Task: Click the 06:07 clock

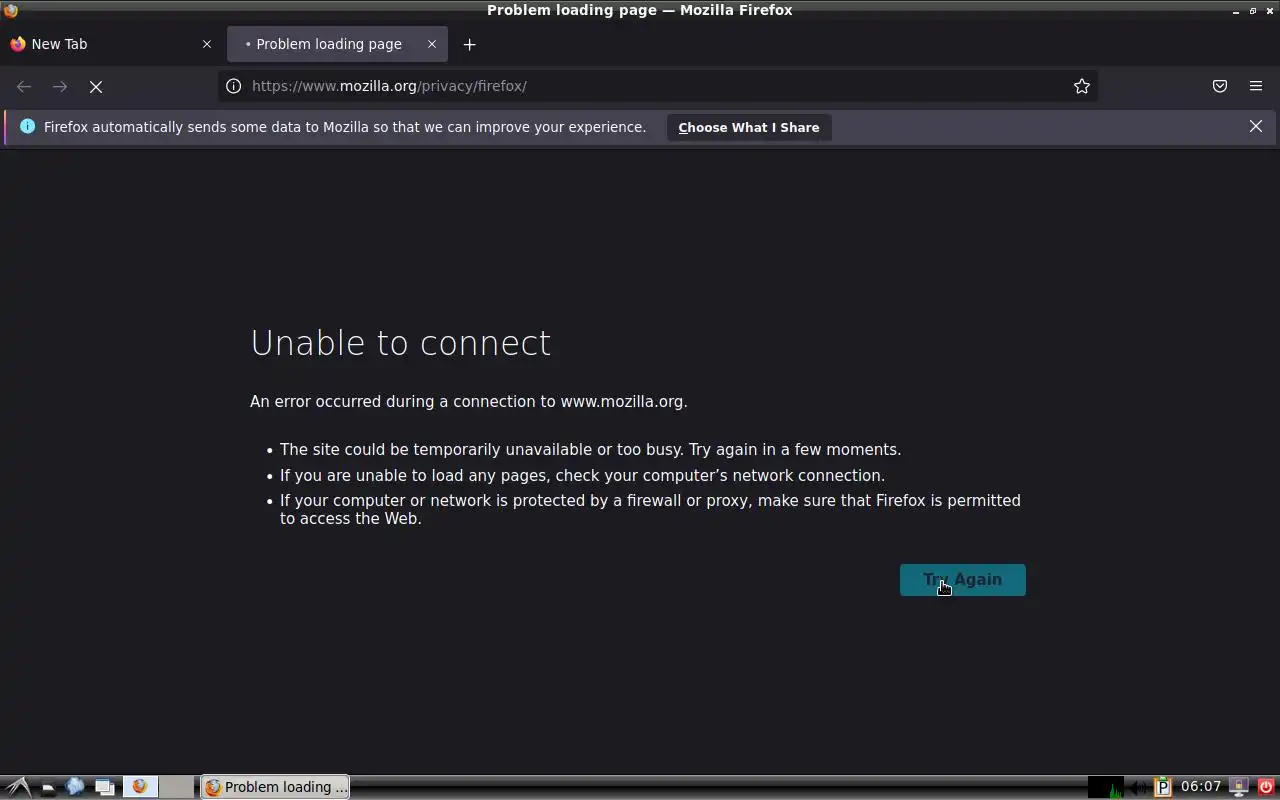Action: pos(1201,787)
